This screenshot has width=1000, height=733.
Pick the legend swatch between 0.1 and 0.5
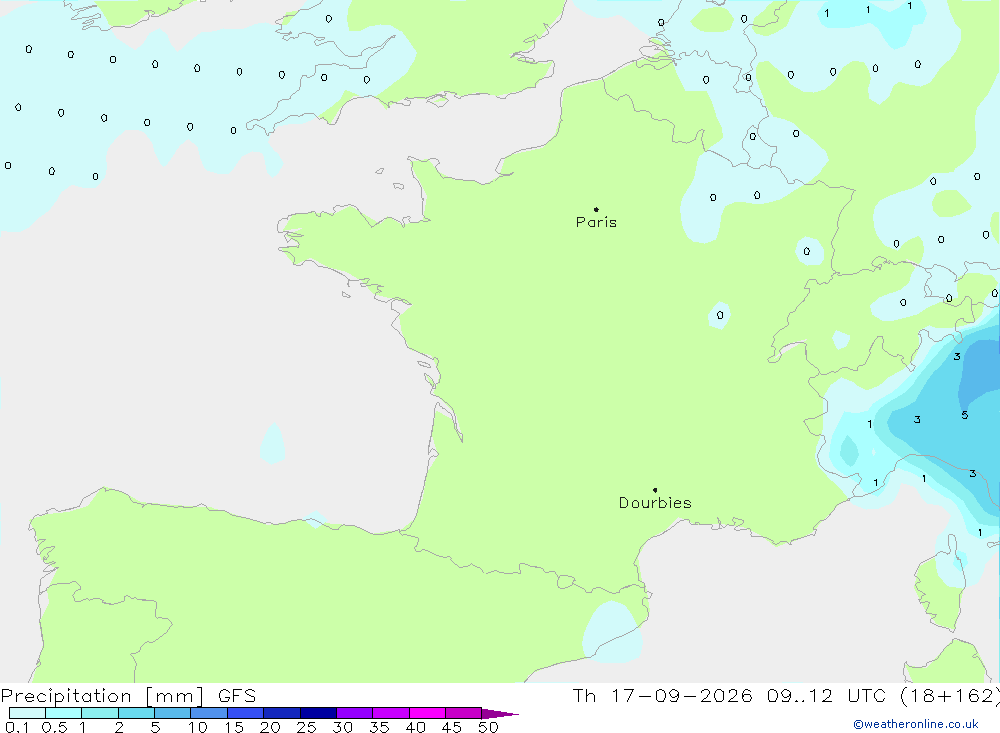click(x=27, y=713)
